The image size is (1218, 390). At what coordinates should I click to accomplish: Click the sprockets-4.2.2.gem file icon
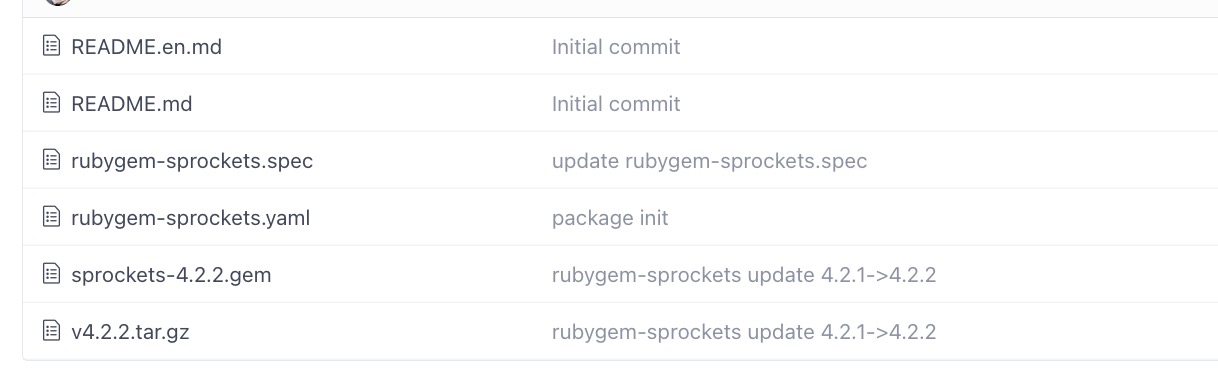[52, 274]
